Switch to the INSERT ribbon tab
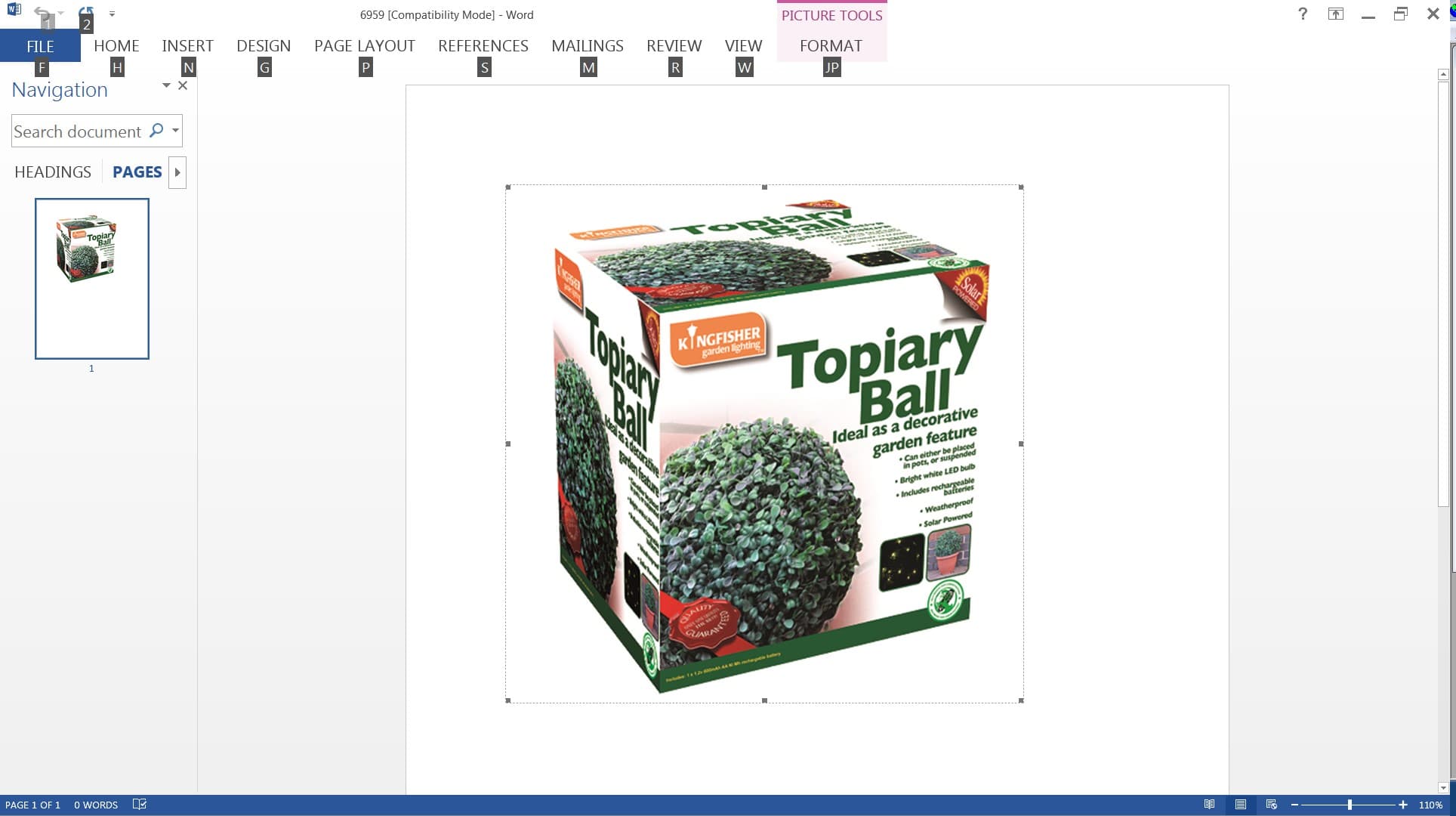The image size is (1456, 816). pyautogui.click(x=187, y=46)
